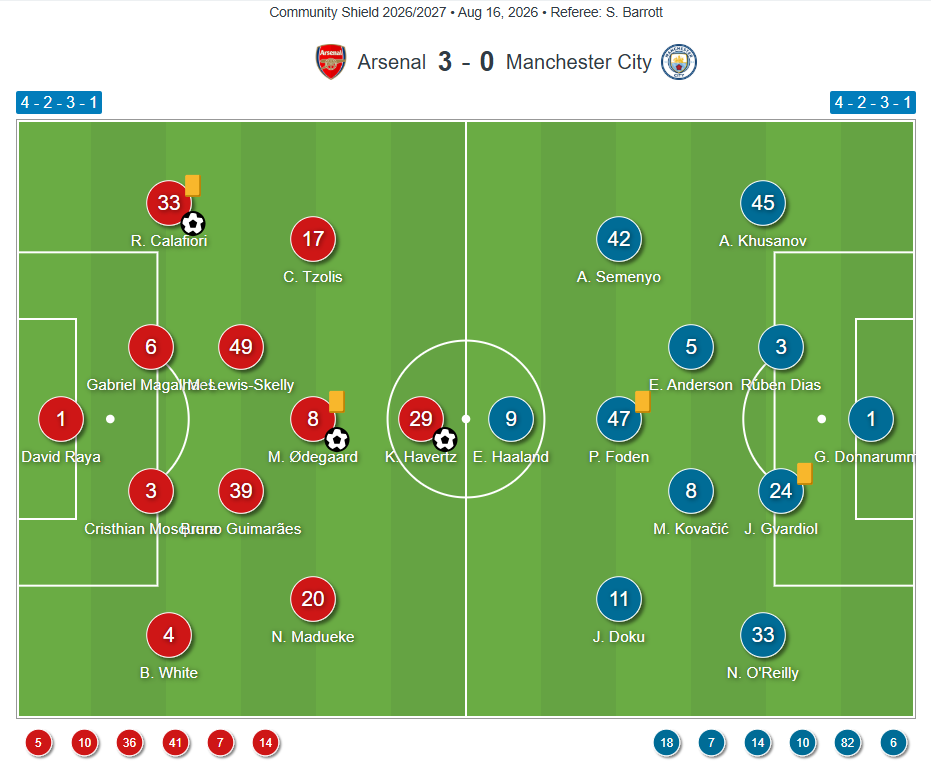Screen dimensions: 931x773
Task: Select Arsenal substitute number 5
Action: pyautogui.click(x=39, y=743)
